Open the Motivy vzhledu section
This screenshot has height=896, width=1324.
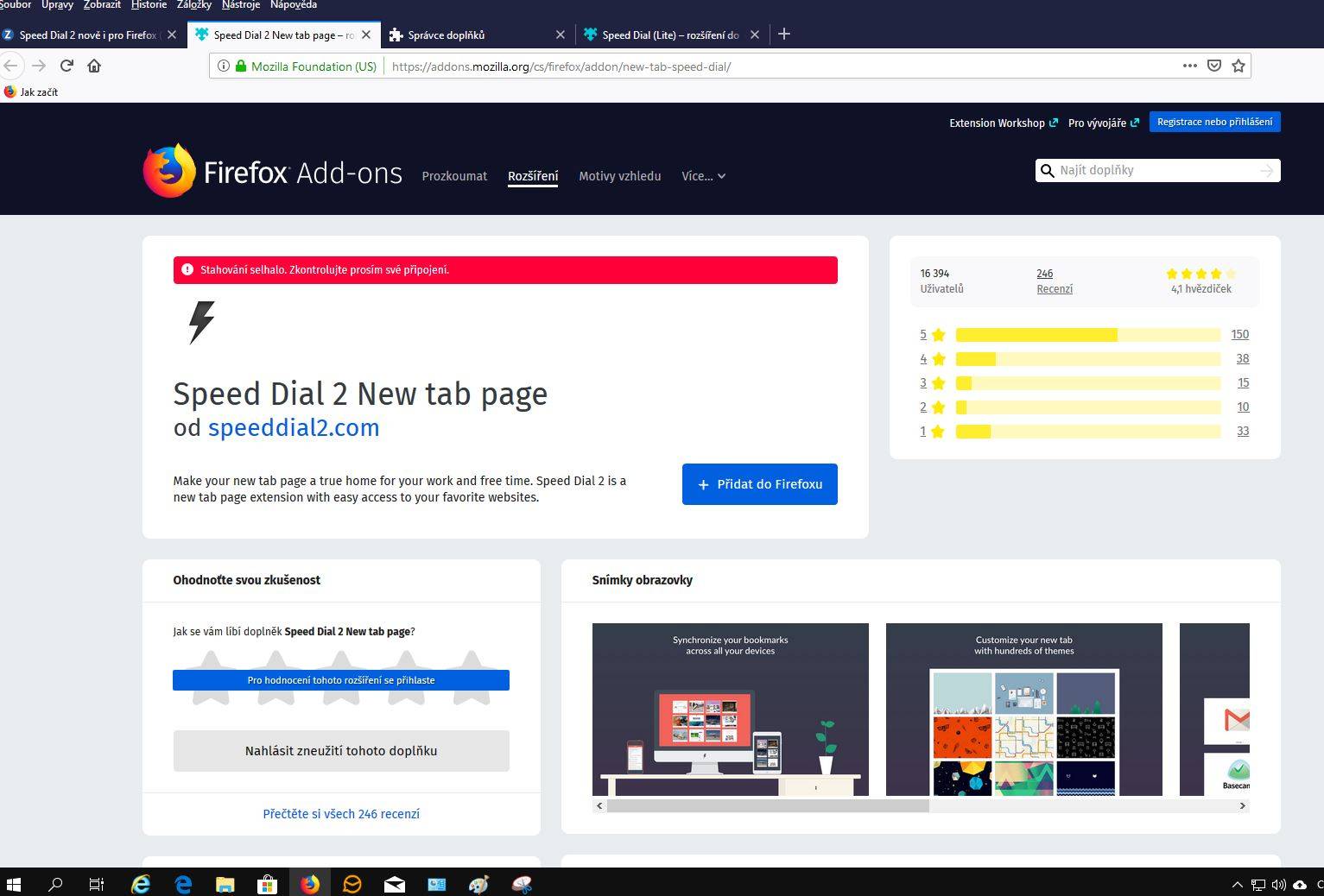click(619, 176)
